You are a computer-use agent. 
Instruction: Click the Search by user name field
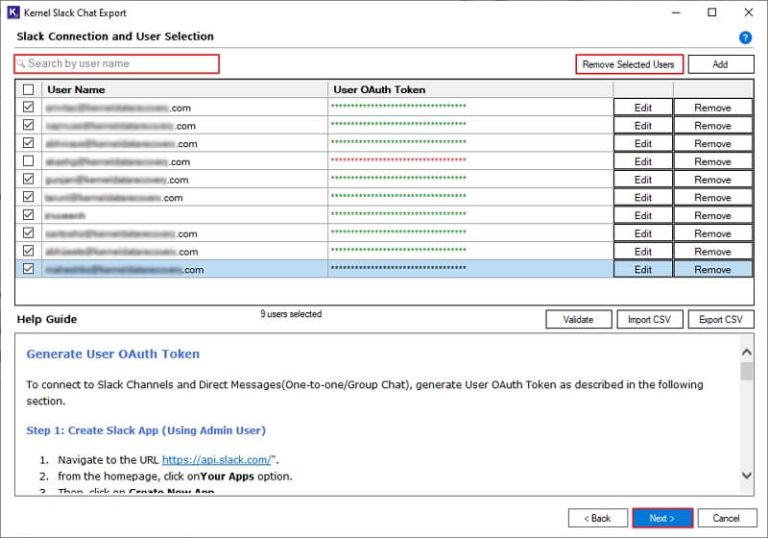[117, 64]
